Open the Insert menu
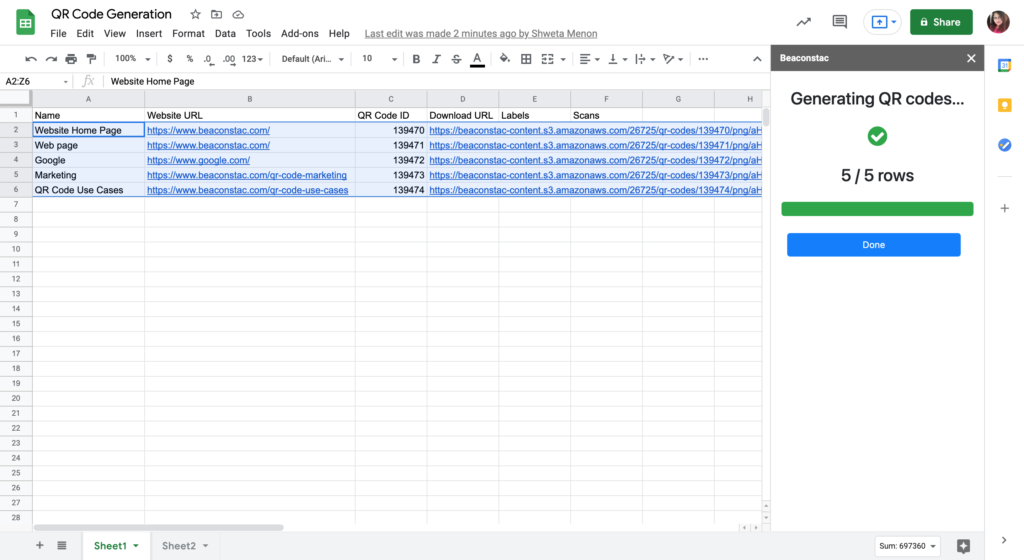The width and height of the screenshot is (1024, 560). click(149, 33)
